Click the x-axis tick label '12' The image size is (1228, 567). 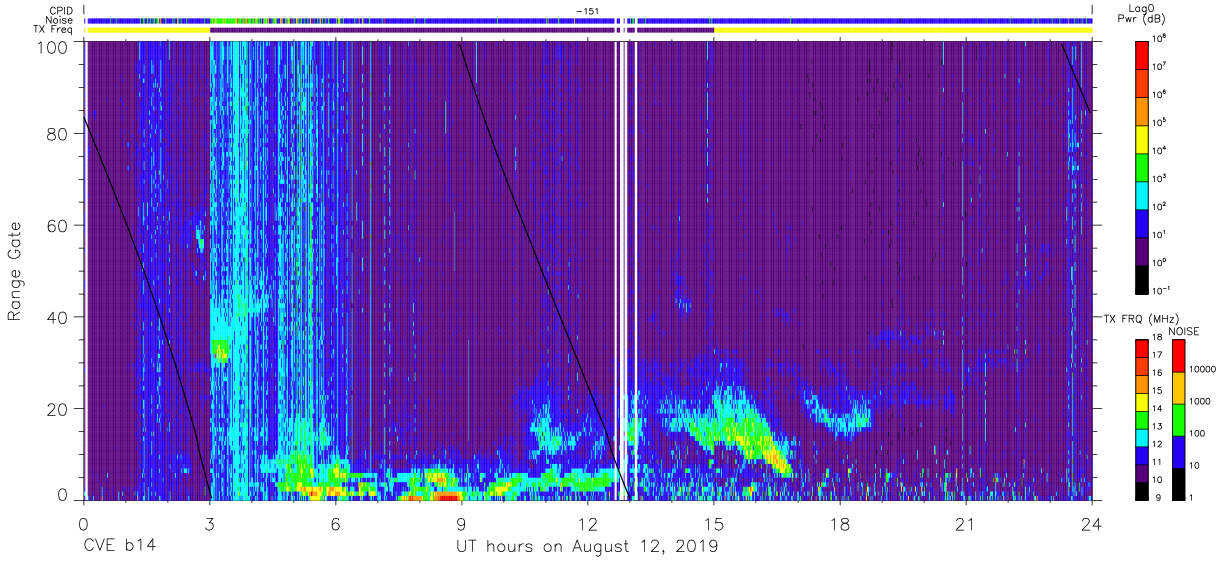tap(587, 524)
